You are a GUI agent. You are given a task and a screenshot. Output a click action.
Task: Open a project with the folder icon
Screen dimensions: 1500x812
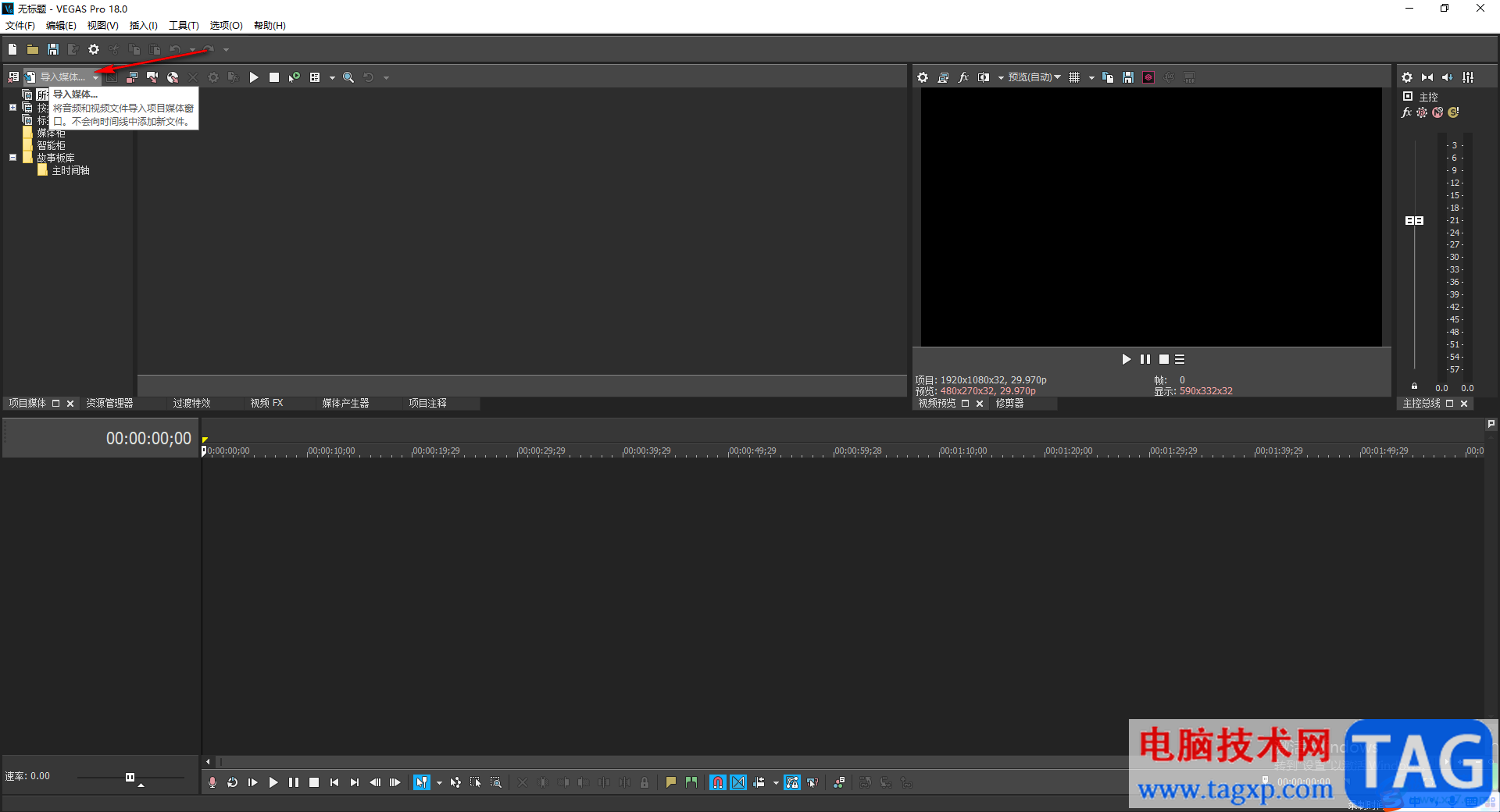coord(33,49)
